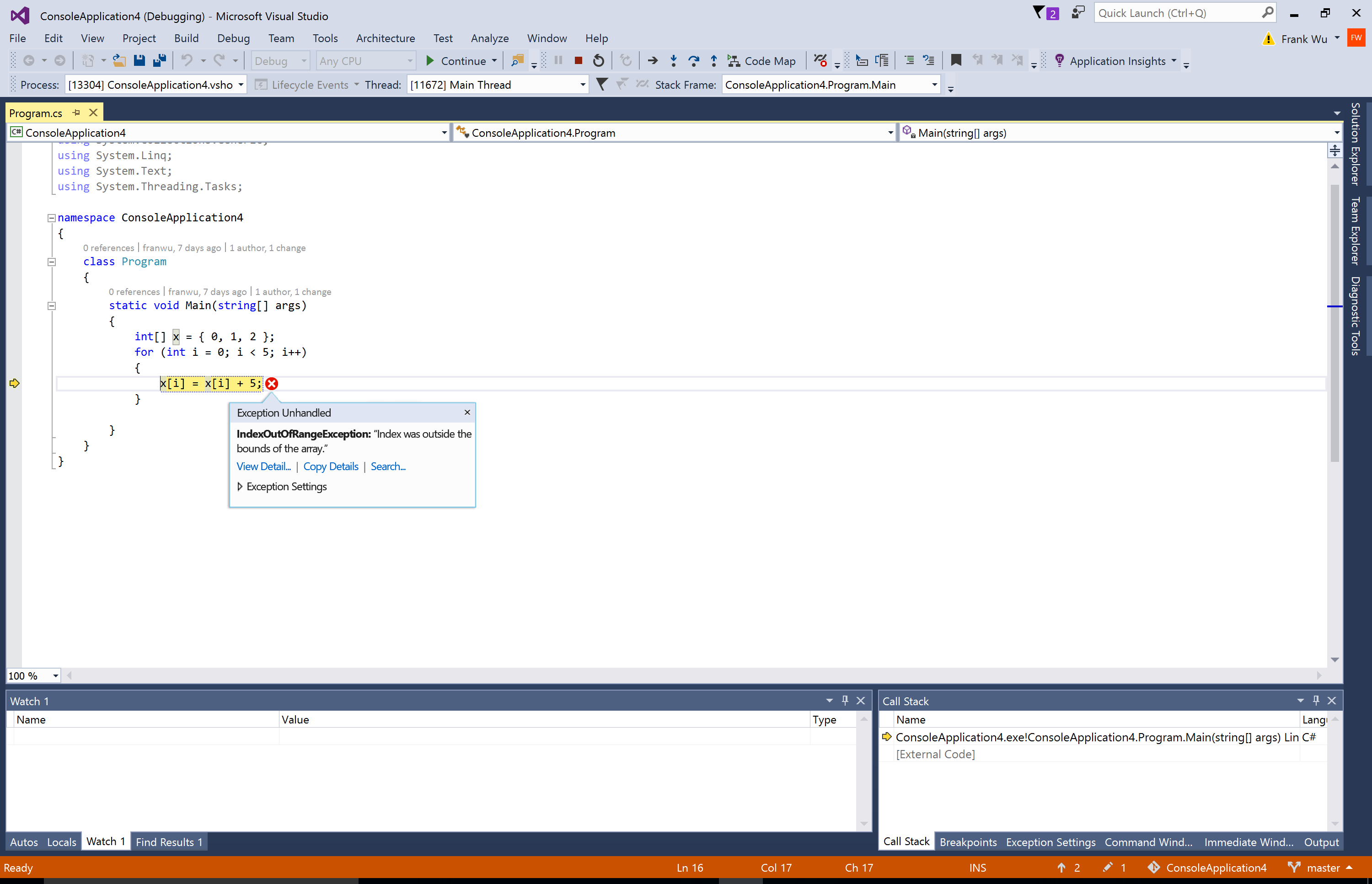
Task: Open the Solution Explorer side tab
Action: [1356, 144]
